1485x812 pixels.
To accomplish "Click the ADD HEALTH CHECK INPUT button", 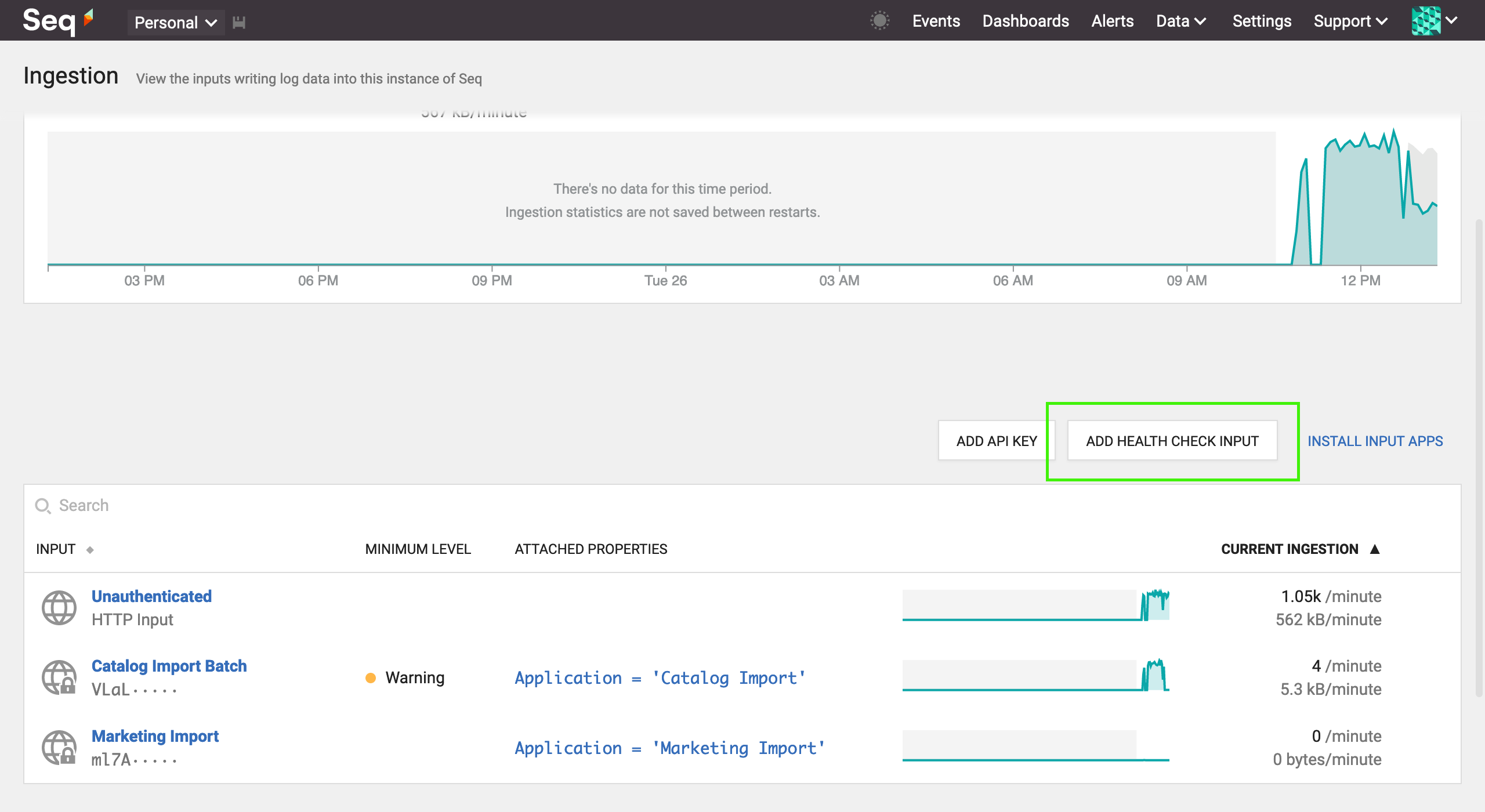I will tap(1172, 441).
